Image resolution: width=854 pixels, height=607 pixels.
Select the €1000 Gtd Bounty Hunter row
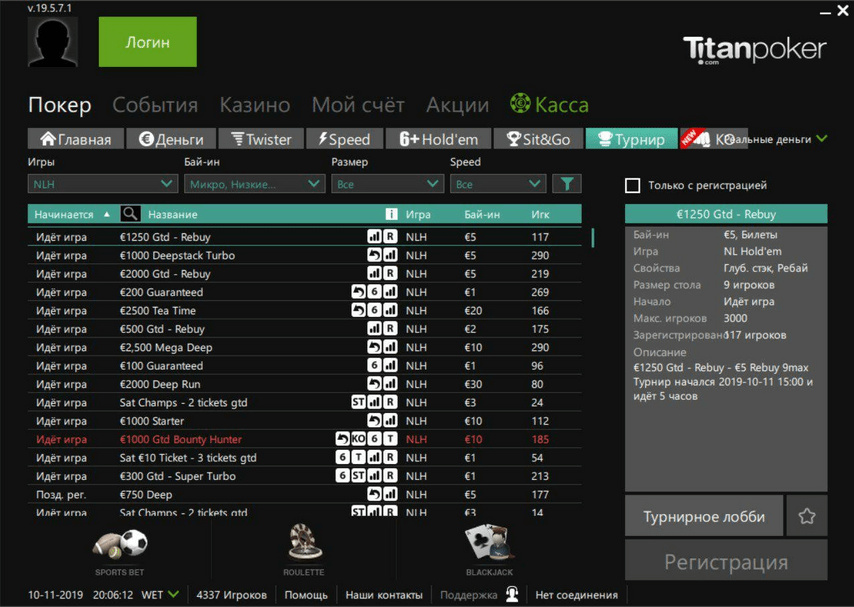pos(304,439)
